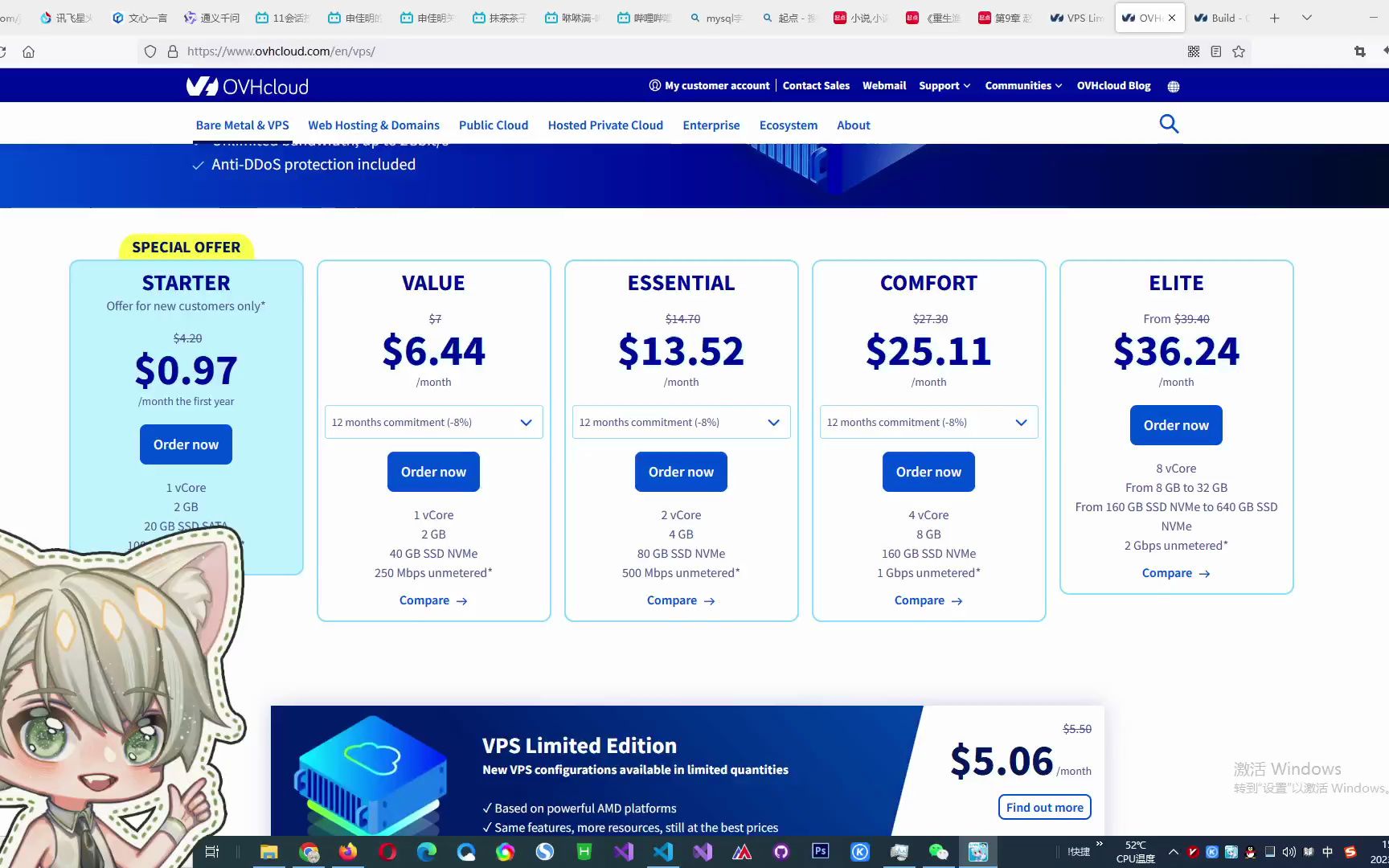Open a new browser tab with plus
The width and height of the screenshot is (1389, 868).
1274,18
